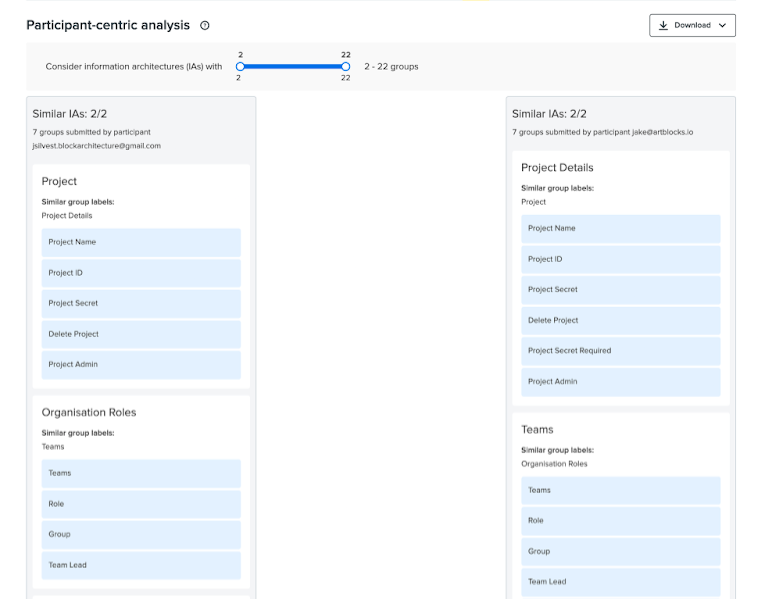This screenshot has height=599, width=765.
Task: Click the Project Details group title
Action: (x=557, y=168)
